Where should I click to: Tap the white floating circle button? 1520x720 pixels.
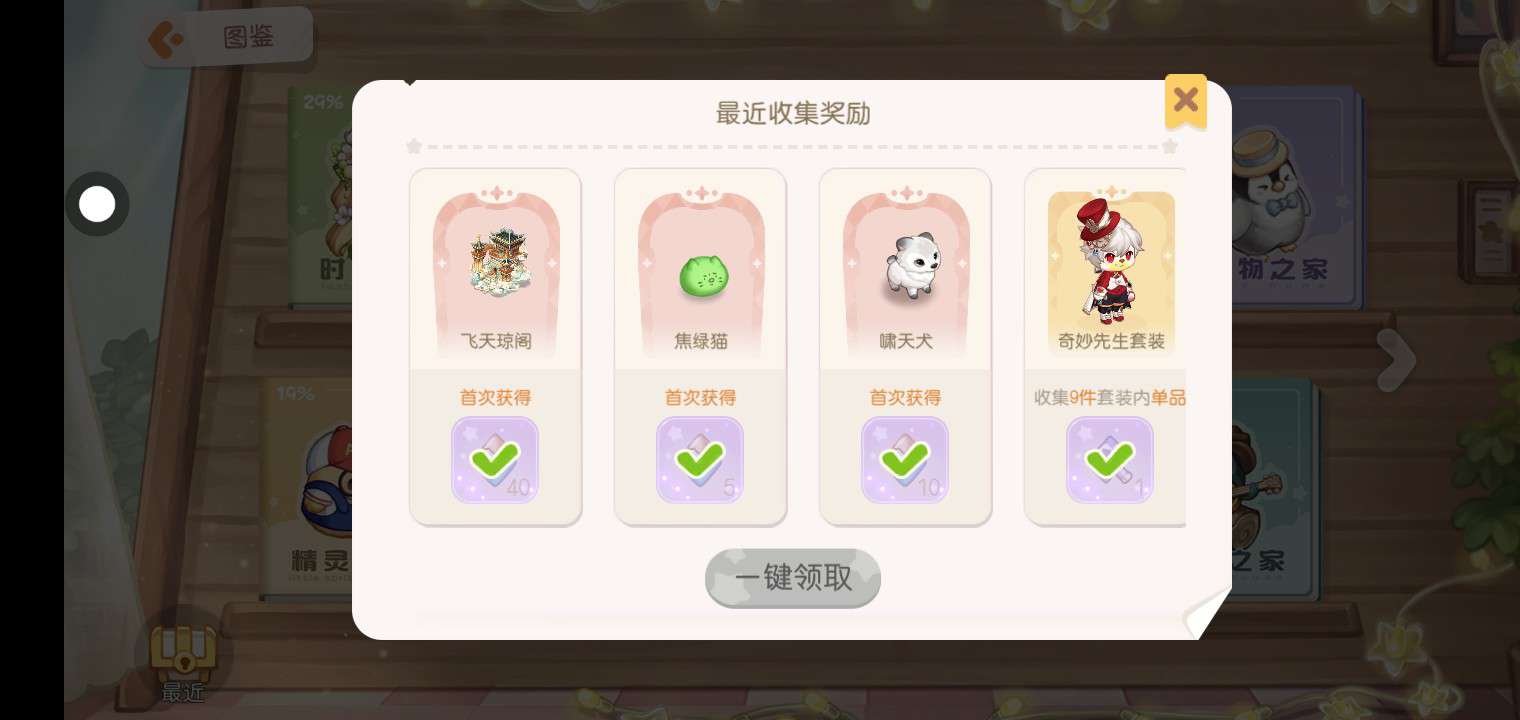tap(97, 204)
